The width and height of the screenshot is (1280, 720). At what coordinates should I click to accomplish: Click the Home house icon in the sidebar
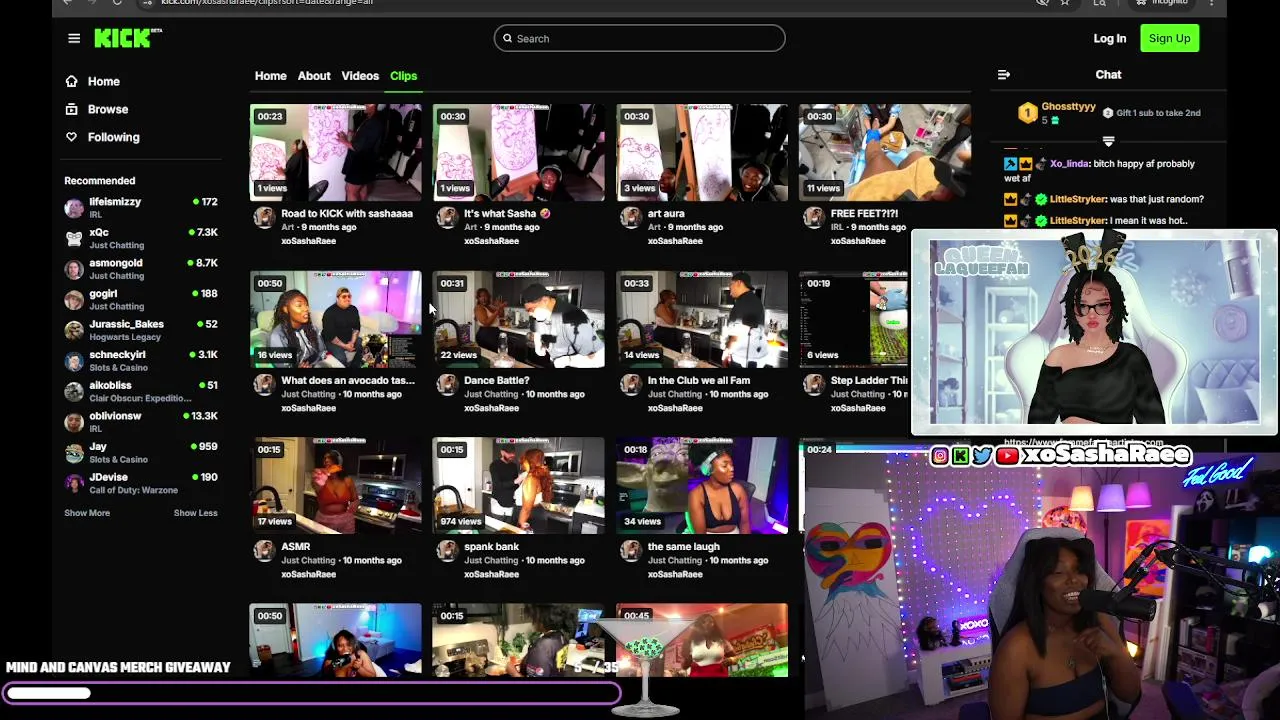tap(71, 82)
